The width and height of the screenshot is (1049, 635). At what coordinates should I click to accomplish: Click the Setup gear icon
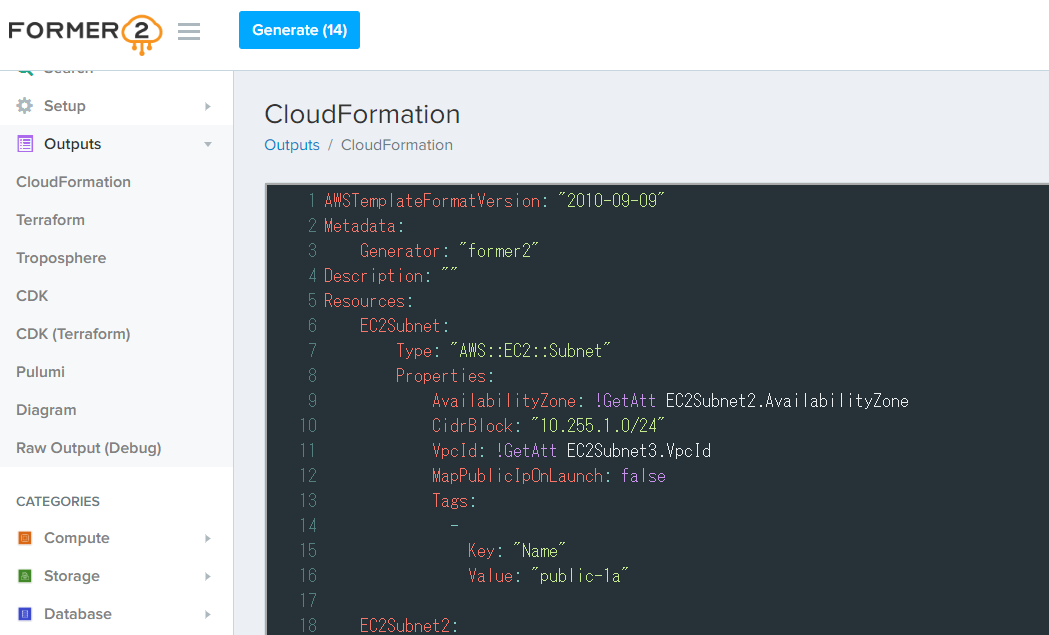pos(25,106)
